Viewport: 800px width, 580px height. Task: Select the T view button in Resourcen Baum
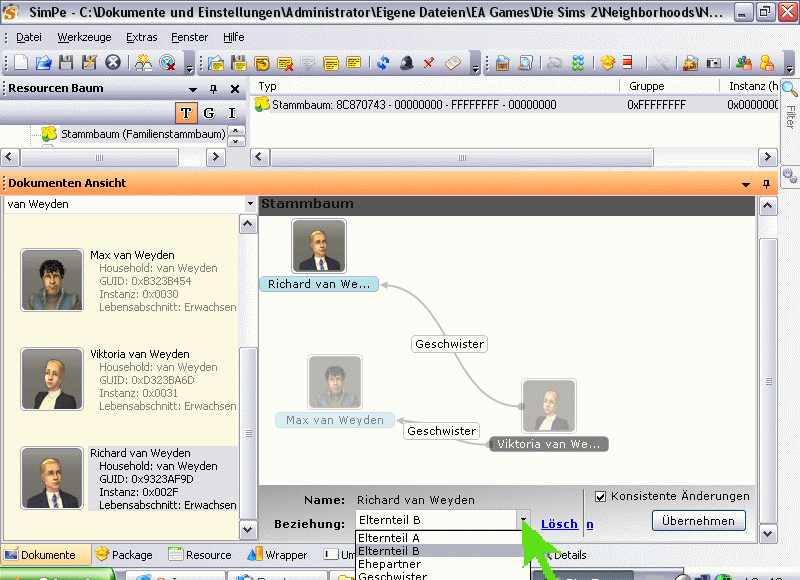coord(187,112)
